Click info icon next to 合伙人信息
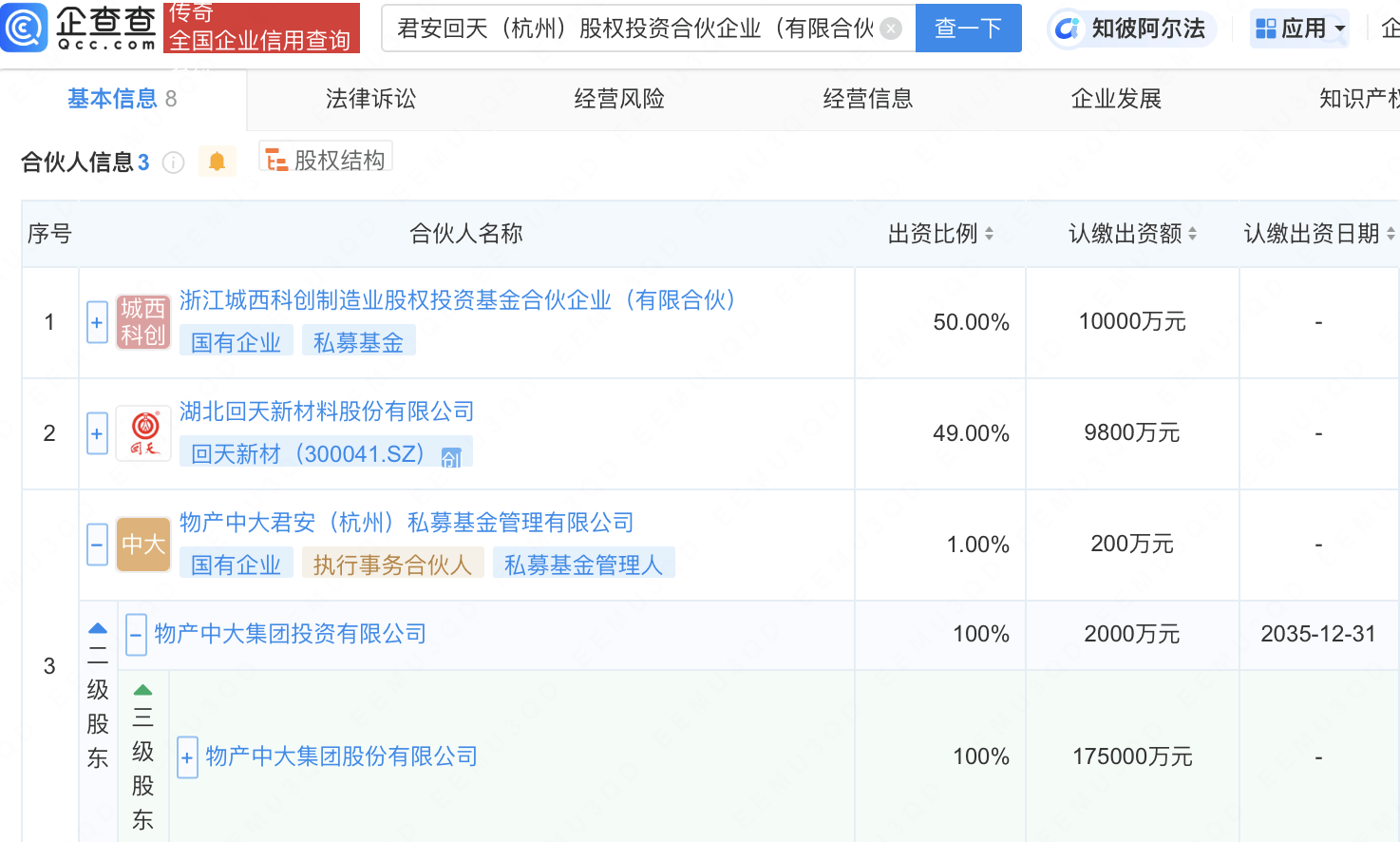The image size is (1400, 842). pyautogui.click(x=173, y=163)
